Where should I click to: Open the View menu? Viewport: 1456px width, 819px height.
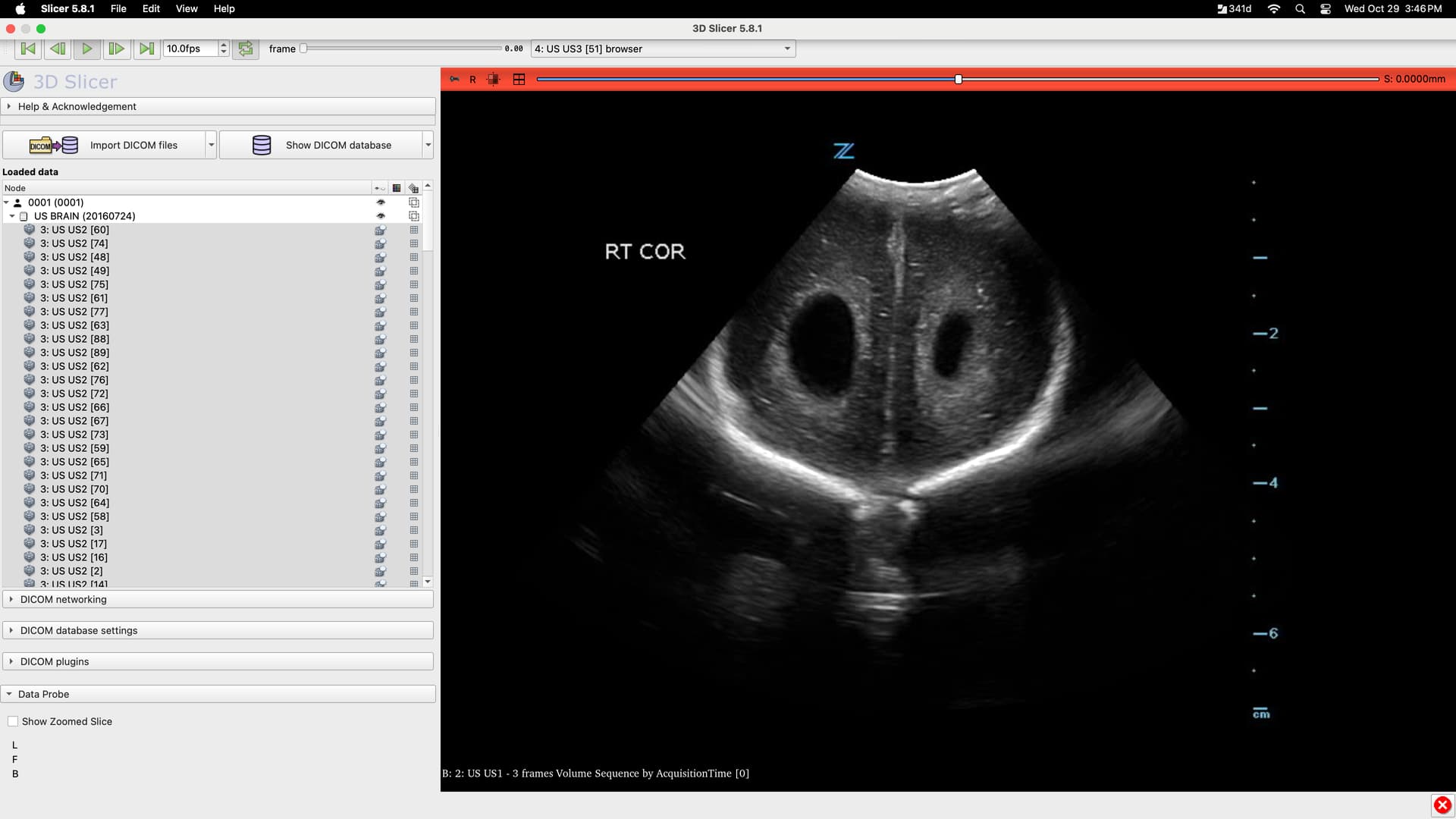click(187, 8)
